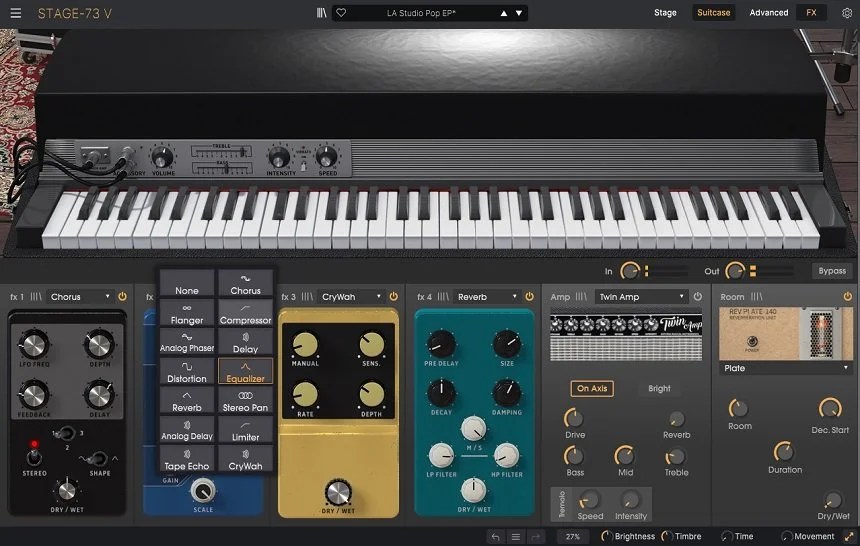Open LA Studio Pop EP preset name
Image resolution: width=860 pixels, height=546 pixels.
click(421, 13)
